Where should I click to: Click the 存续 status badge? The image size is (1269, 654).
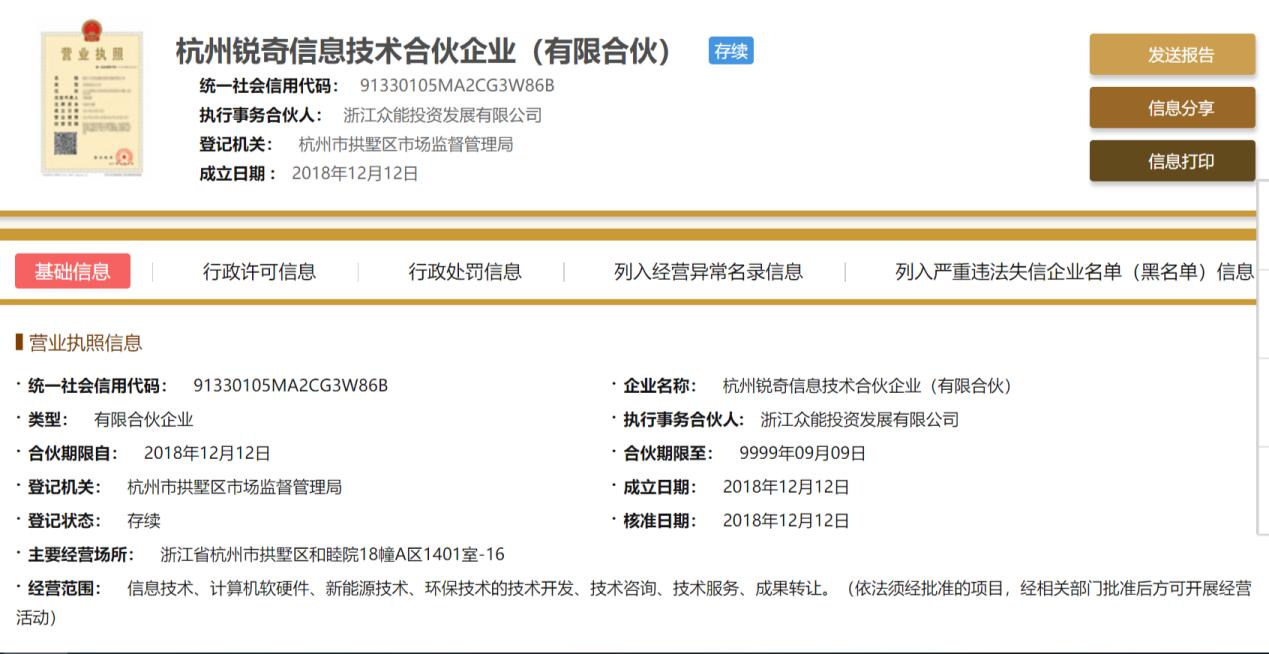[731, 51]
